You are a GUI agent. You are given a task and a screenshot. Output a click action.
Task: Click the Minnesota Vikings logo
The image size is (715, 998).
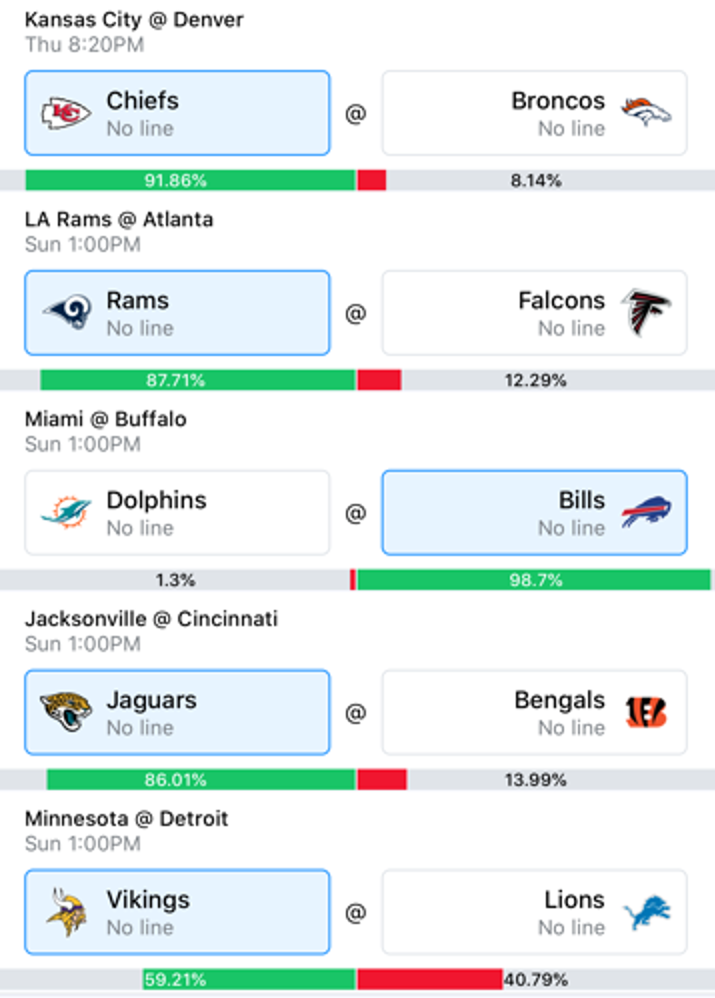(66, 911)
